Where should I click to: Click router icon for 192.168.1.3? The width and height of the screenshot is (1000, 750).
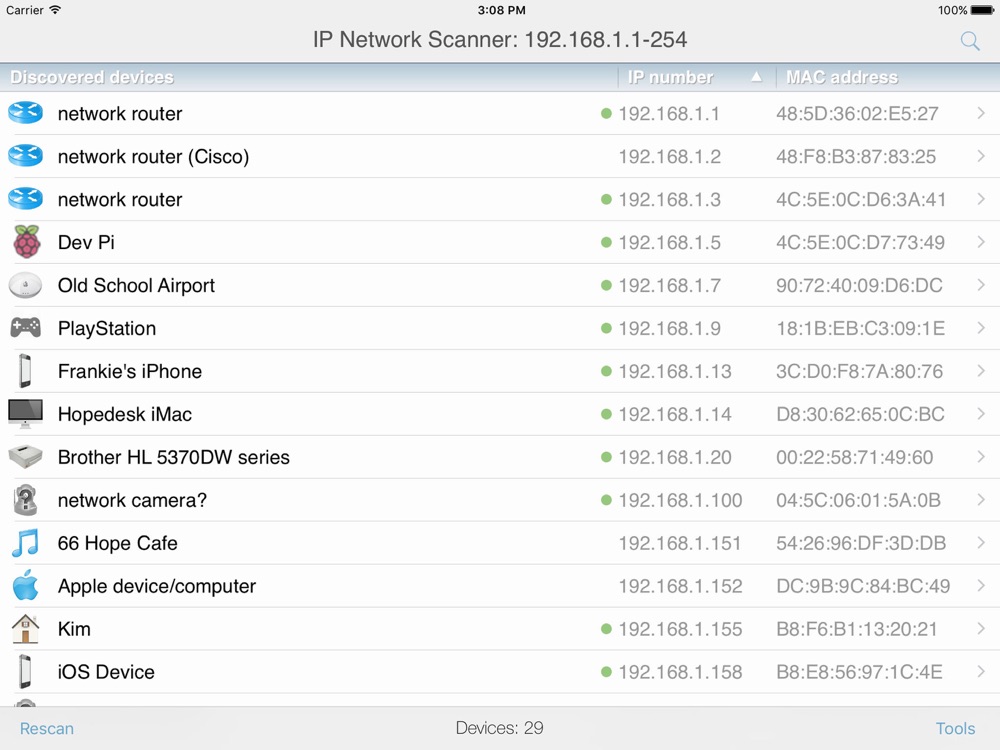click(x=26, y=199)
